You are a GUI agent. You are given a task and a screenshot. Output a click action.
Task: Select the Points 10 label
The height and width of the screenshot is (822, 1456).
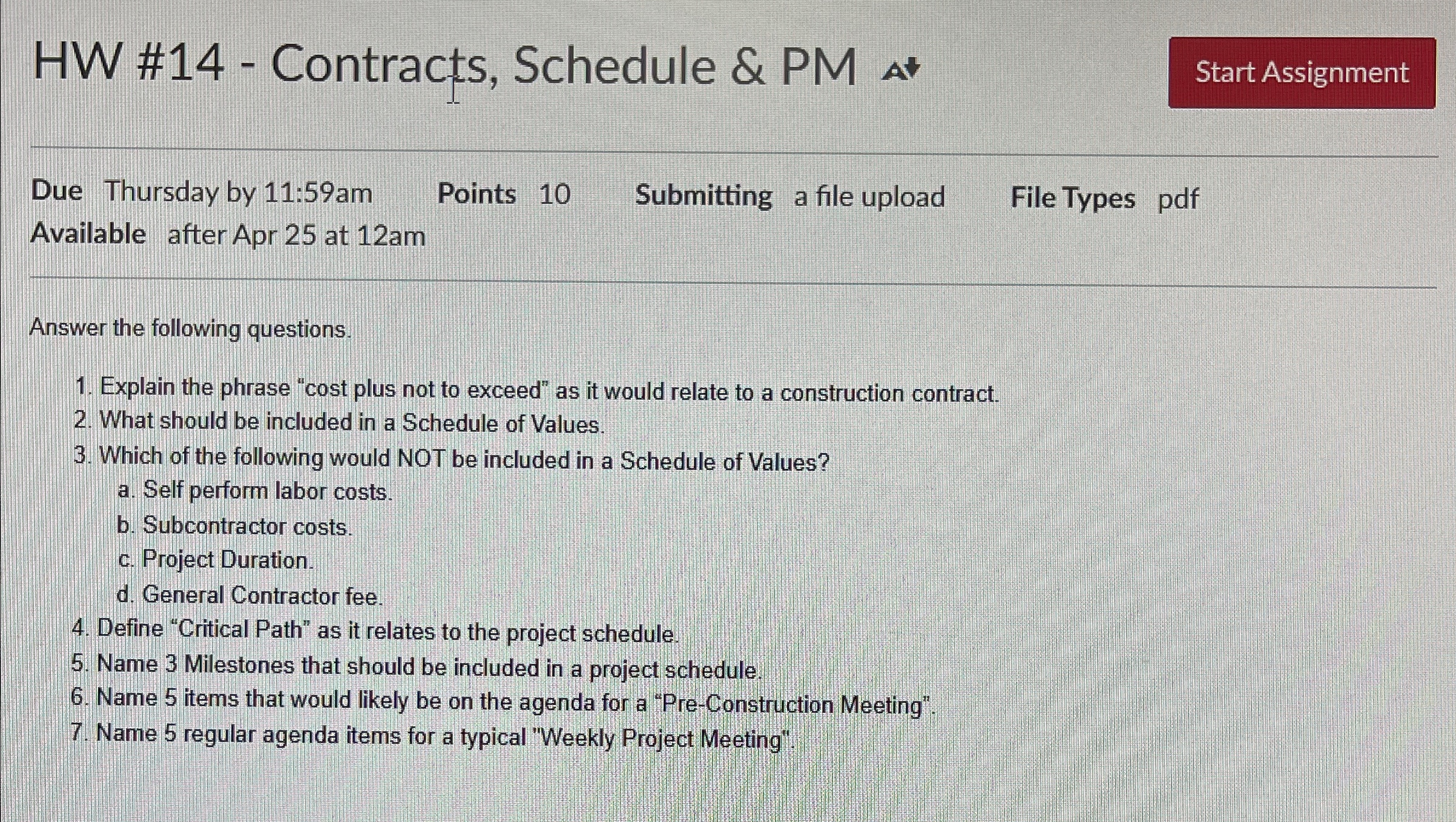(502, 194)
